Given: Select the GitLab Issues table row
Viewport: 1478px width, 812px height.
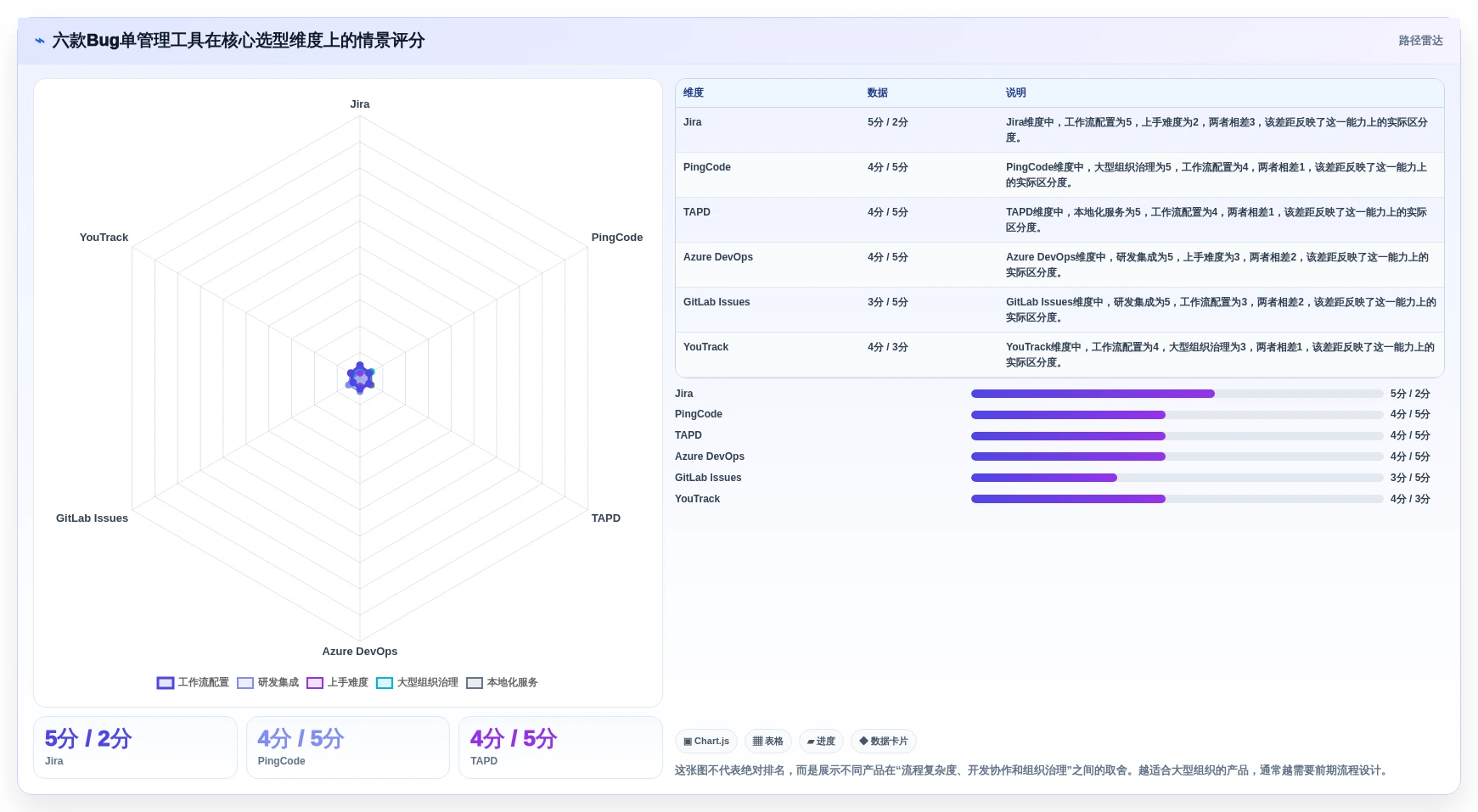Looking at the screenshot, I should [1059, 310].
